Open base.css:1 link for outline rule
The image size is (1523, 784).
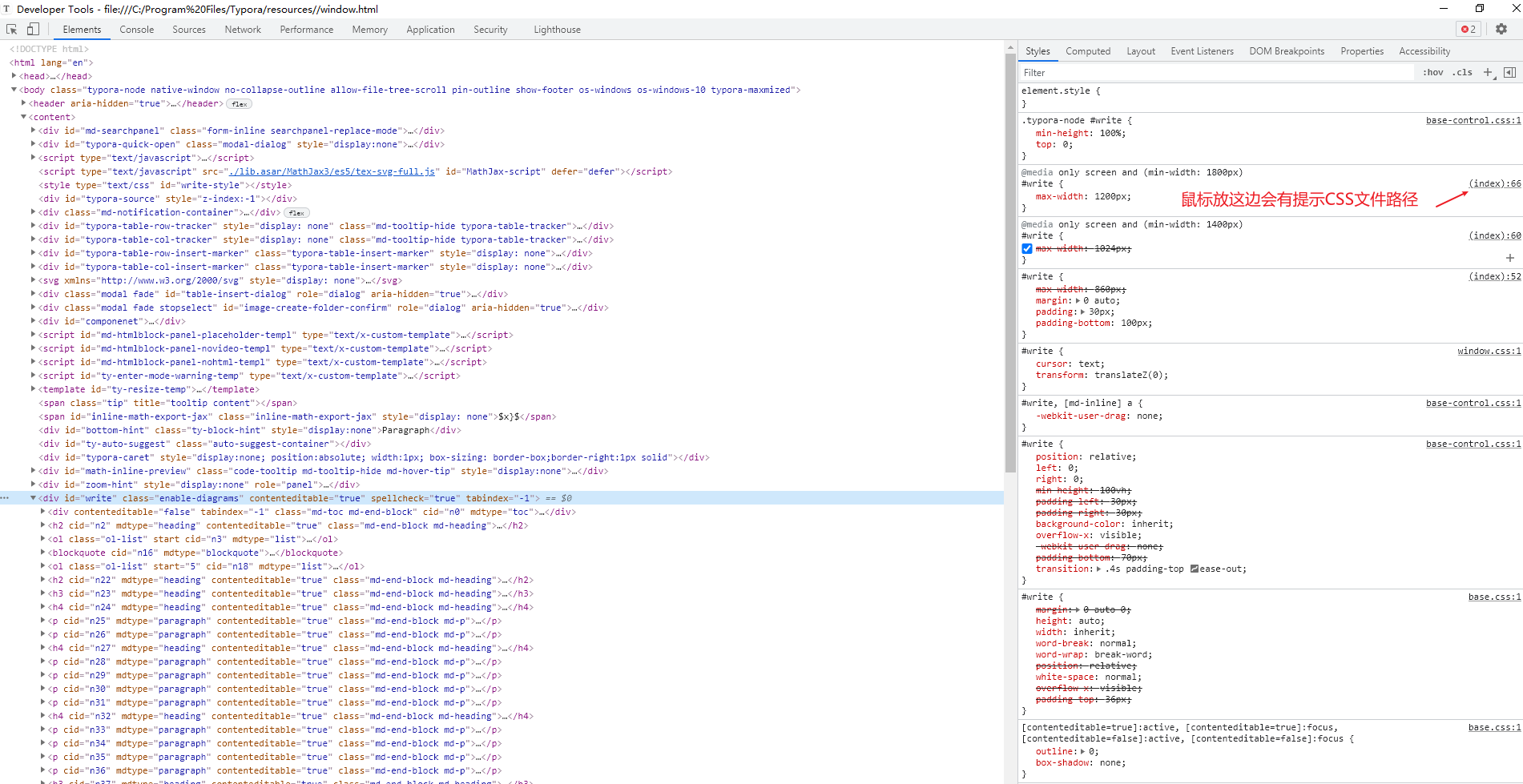click(x=1495, y=728)
